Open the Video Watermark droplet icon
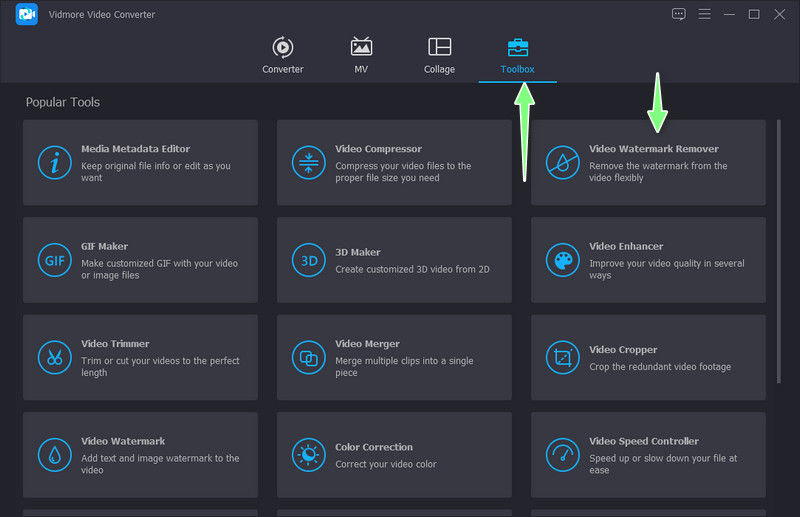This screenshot has height=517, width=800. pos(55,455)
